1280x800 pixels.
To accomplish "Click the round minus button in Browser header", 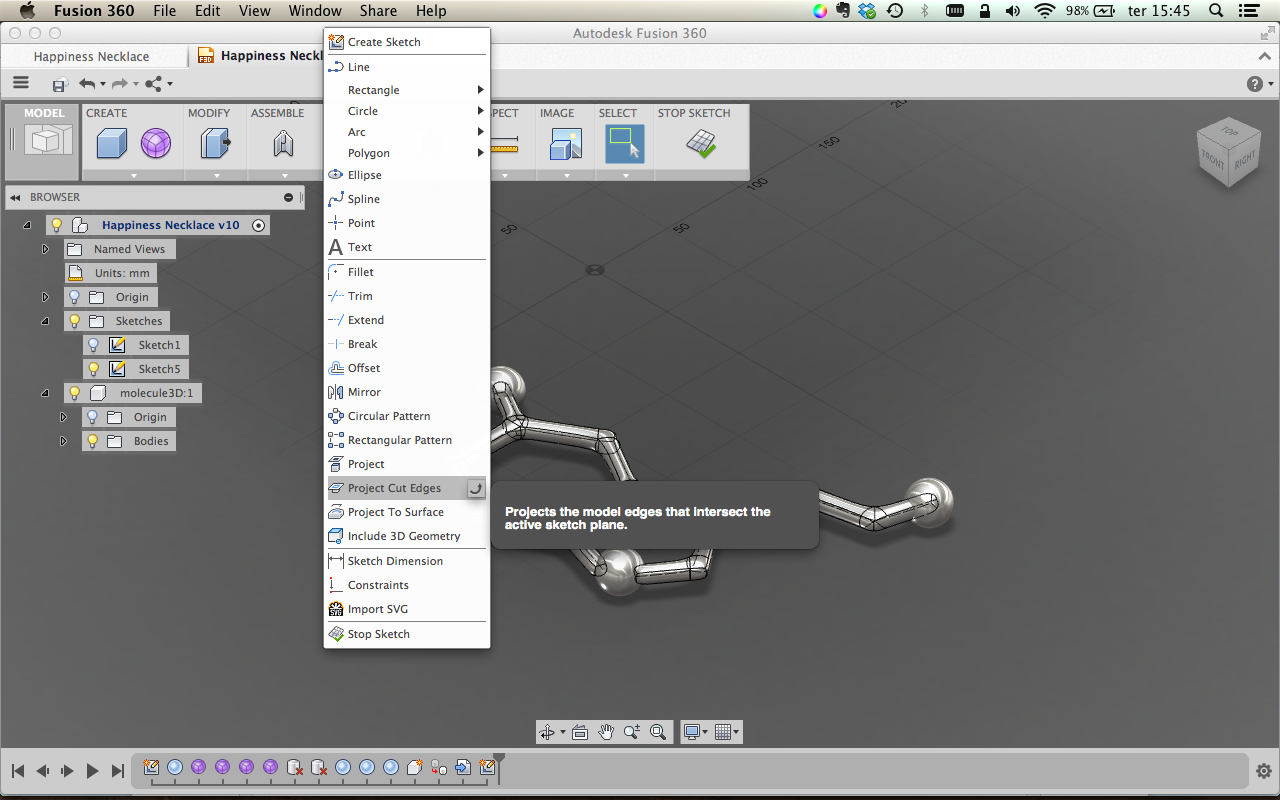I will tap(289, 197).
